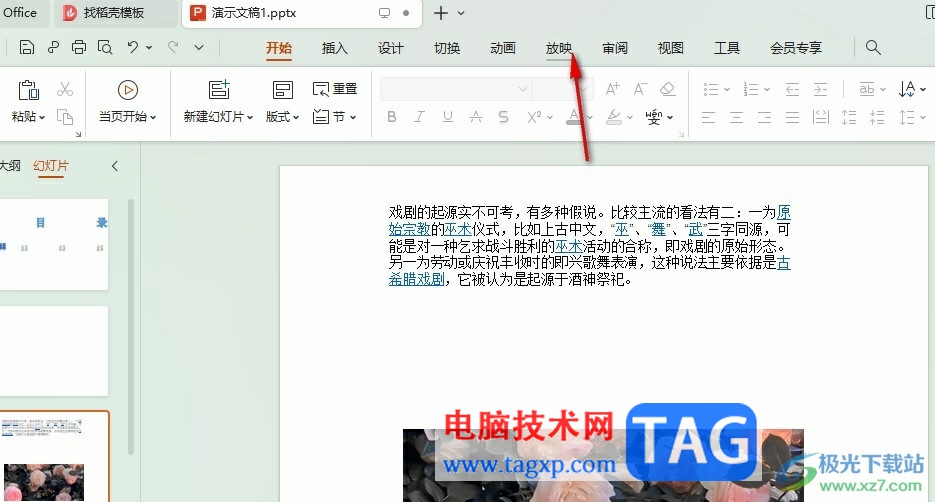
Task: Open the 视图 (View) tab
Action: pyautogui.click(x=670, y=48)
